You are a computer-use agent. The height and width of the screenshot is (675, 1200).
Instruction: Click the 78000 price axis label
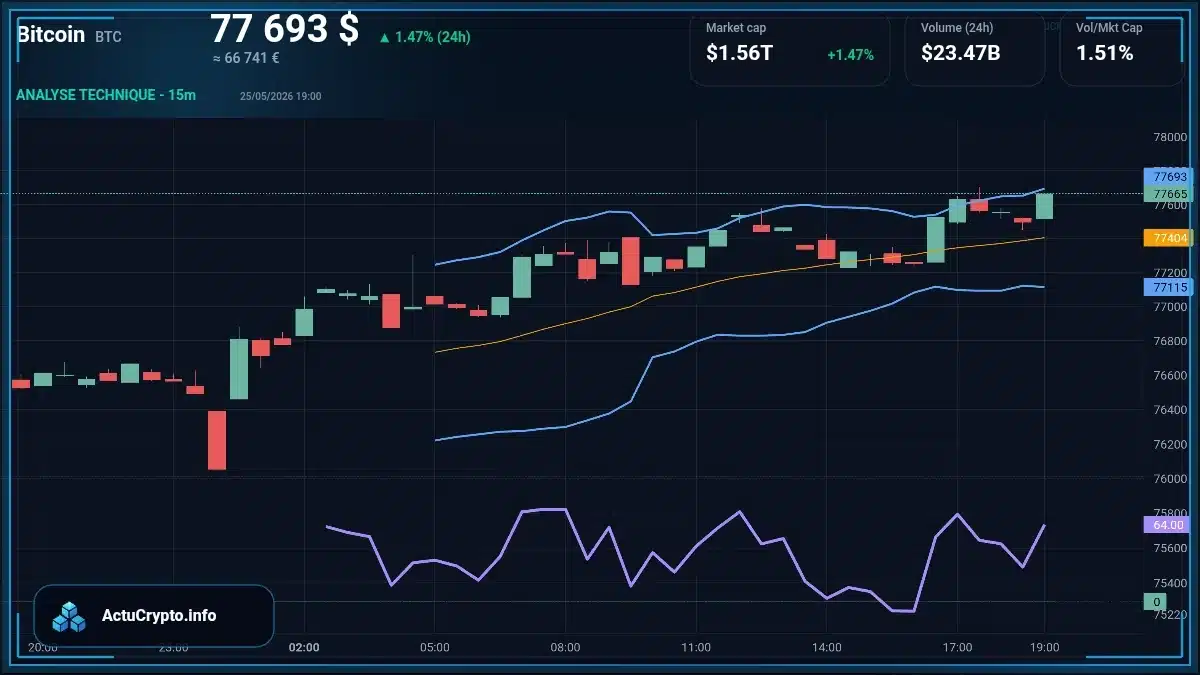[1169, 138]
